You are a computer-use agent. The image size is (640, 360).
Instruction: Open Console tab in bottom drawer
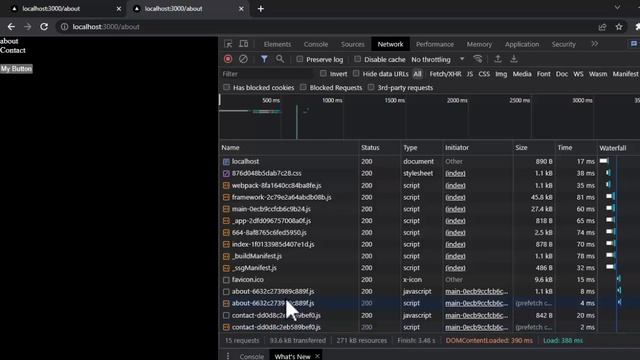point(251,356)
